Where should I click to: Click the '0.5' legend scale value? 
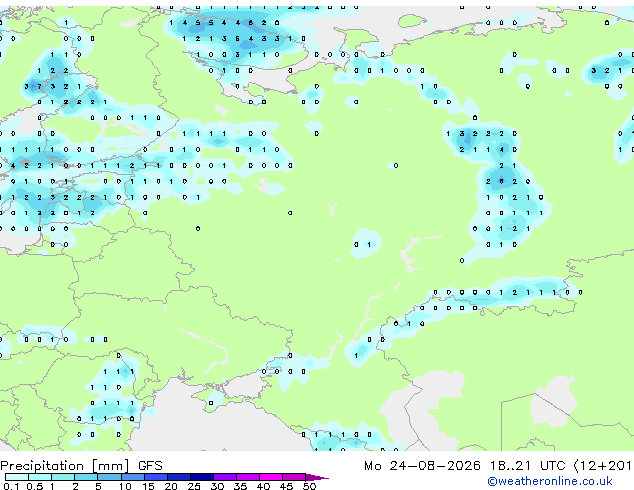pyautogui.click(x=34, y=486)
